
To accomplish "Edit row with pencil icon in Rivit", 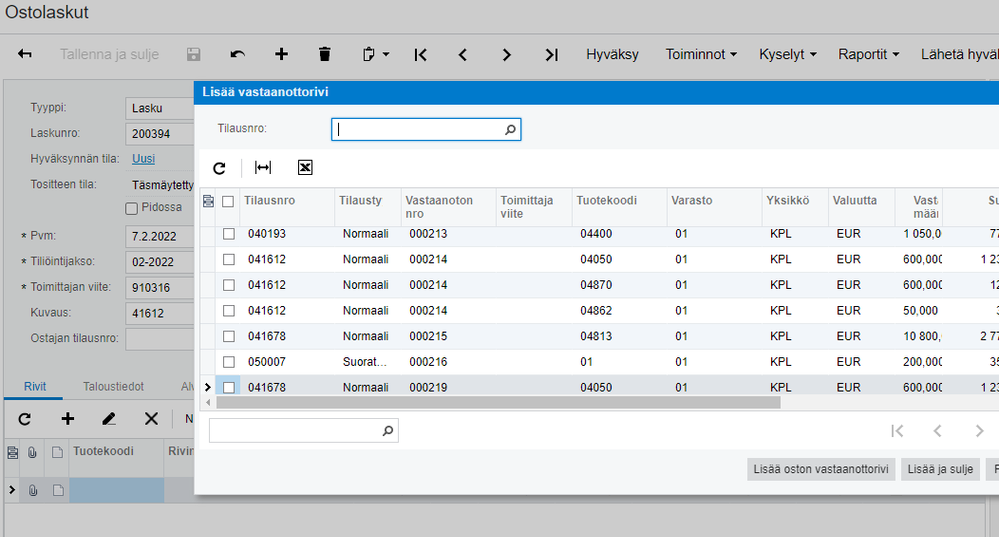I will pos(109,419).
